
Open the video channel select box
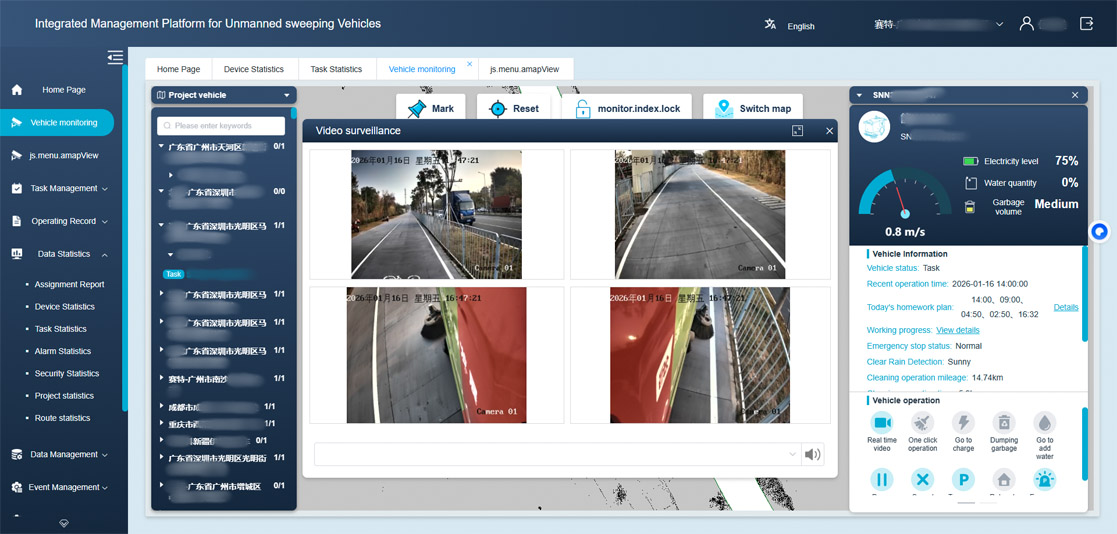tap(556, 454)
